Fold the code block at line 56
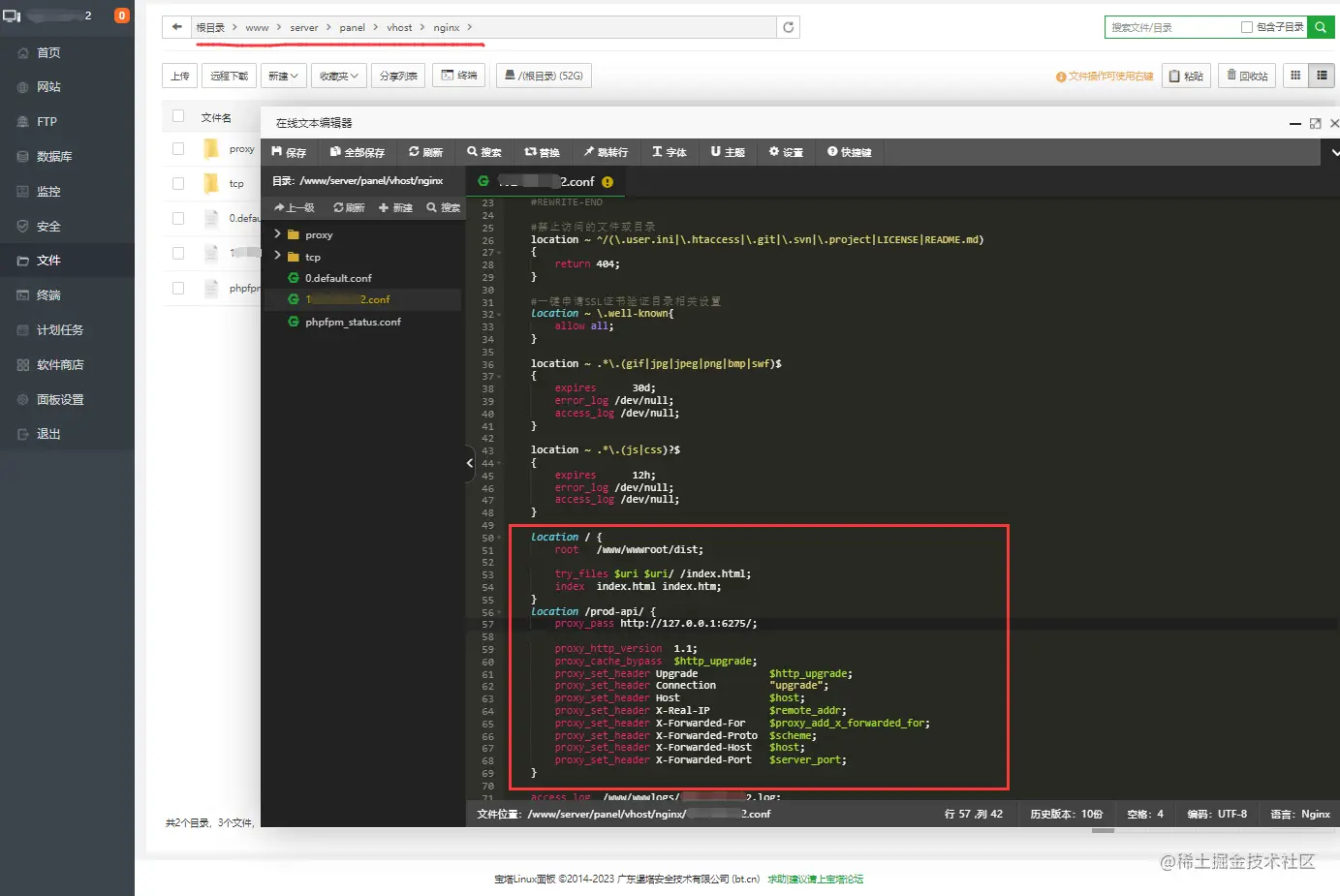 [x=498, y=612]
